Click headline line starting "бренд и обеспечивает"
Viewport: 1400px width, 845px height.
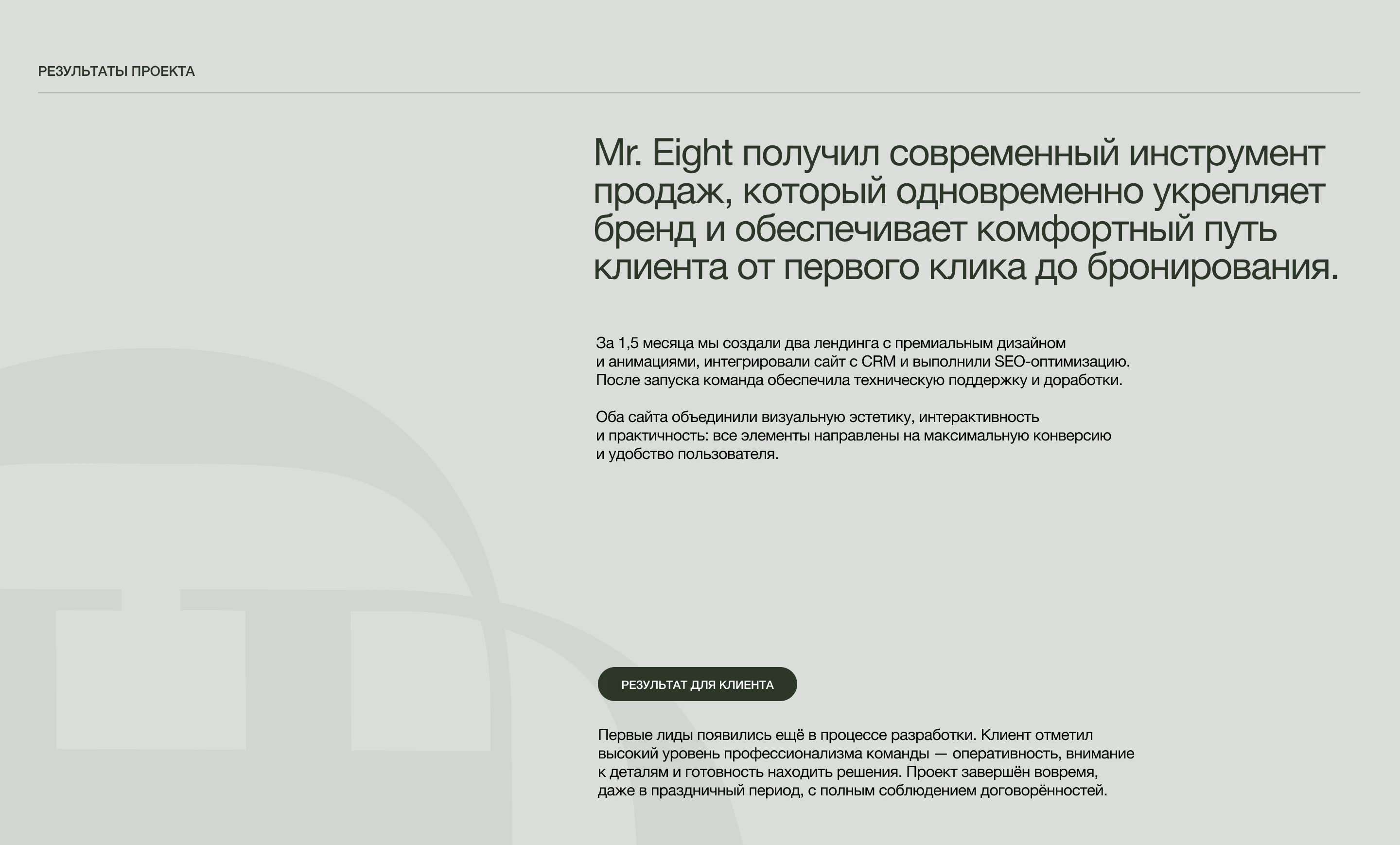click(x=935, y=229)
